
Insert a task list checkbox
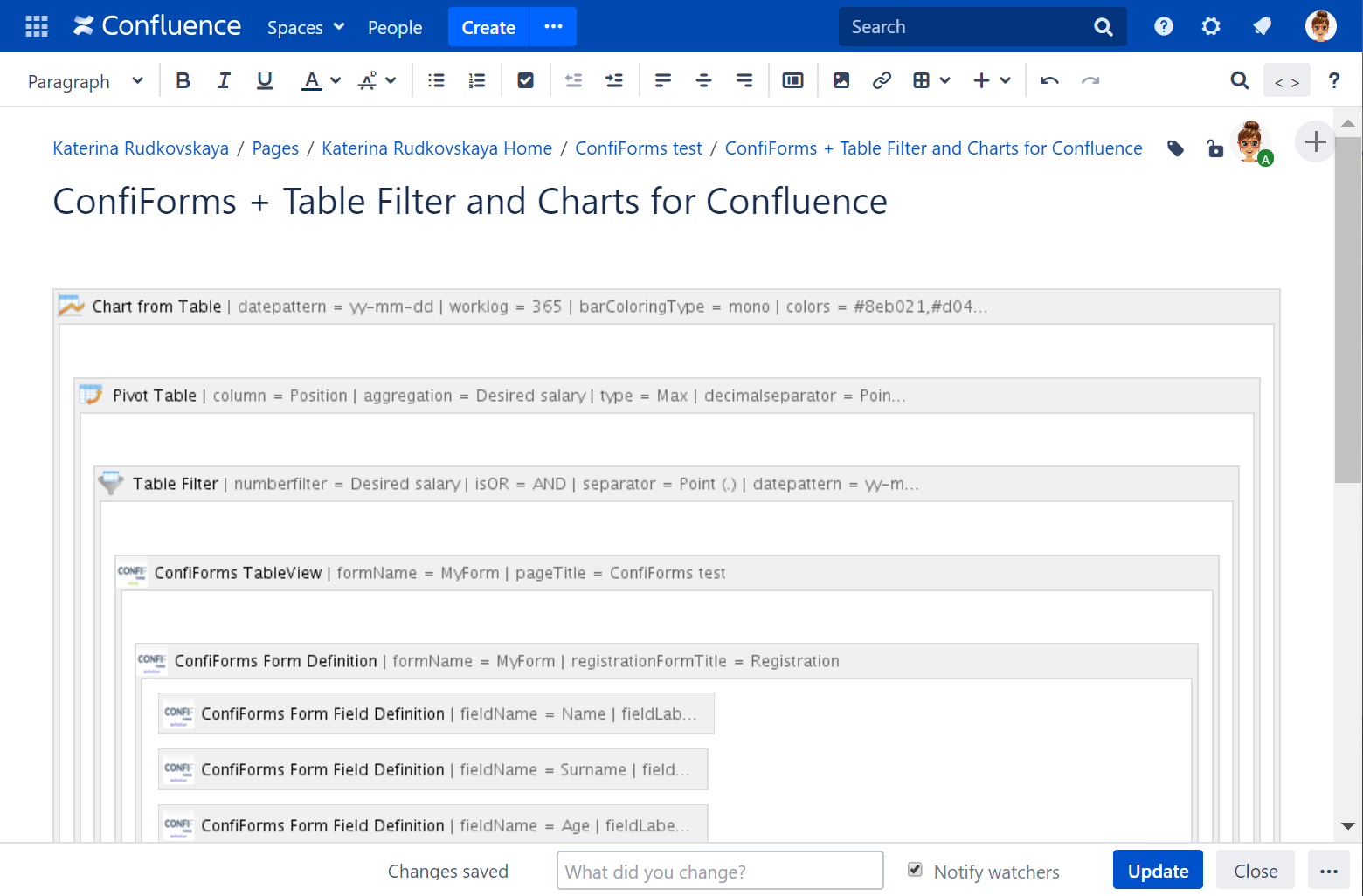525,79
